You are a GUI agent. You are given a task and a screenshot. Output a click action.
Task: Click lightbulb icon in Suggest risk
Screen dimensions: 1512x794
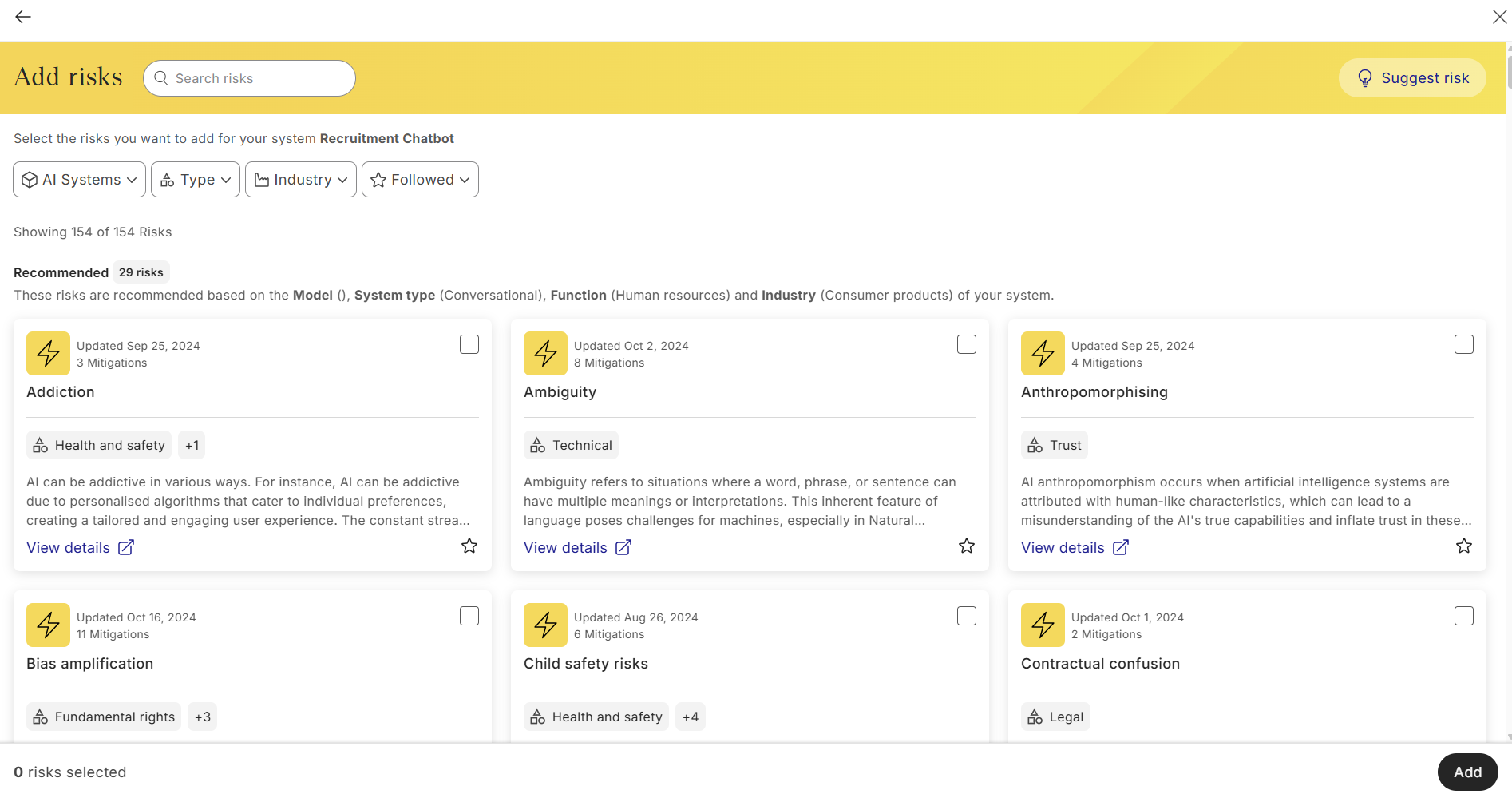1365,78
